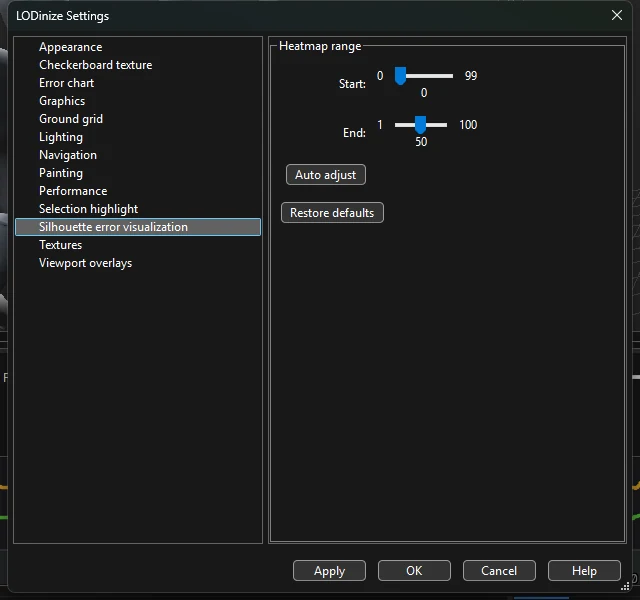Click the End: label
This screenshot has height=600, width=640.
(354, 133)
